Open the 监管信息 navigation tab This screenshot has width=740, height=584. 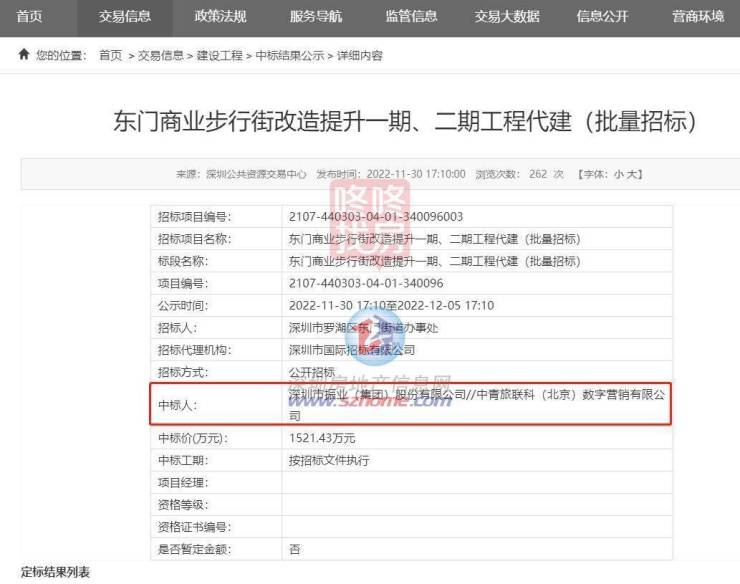pos(412,17)
